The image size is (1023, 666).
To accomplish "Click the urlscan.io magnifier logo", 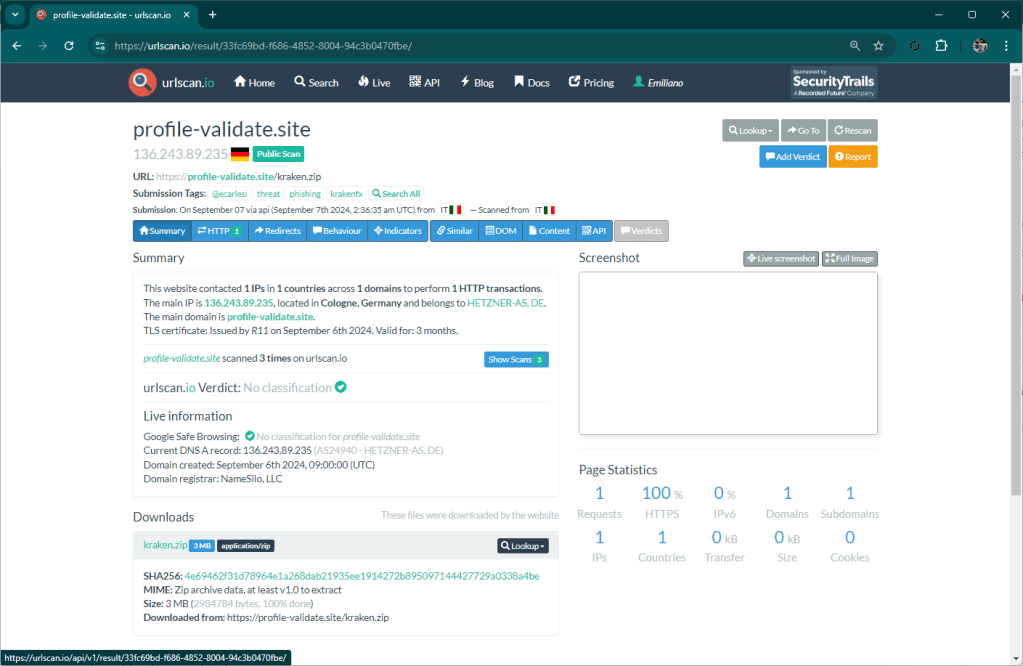I will pos(142,83).
